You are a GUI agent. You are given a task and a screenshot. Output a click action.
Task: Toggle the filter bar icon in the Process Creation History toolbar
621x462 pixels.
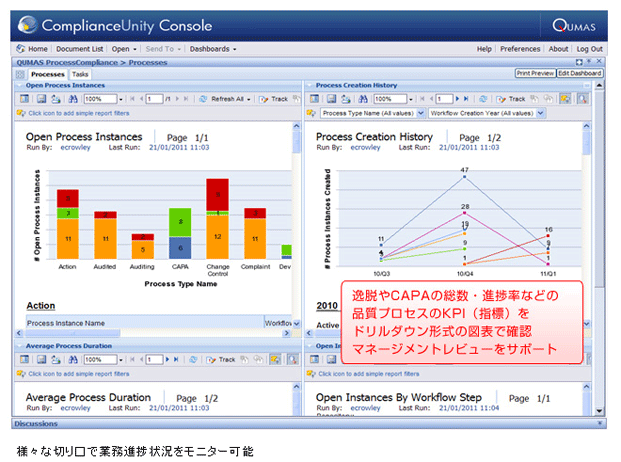(x=565, y=99)
